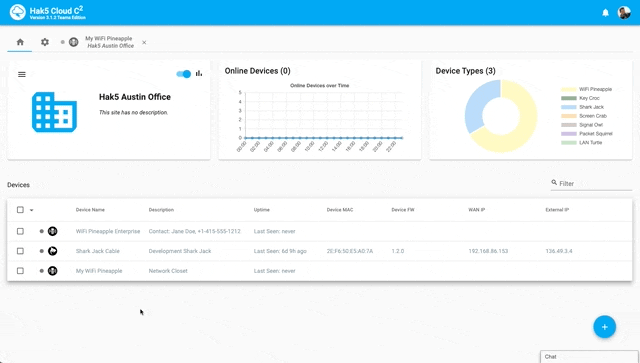The image size is (640, 363).
Task: Open WiFi Pineapple Enterprise device
Action: [x=108, y=232]
